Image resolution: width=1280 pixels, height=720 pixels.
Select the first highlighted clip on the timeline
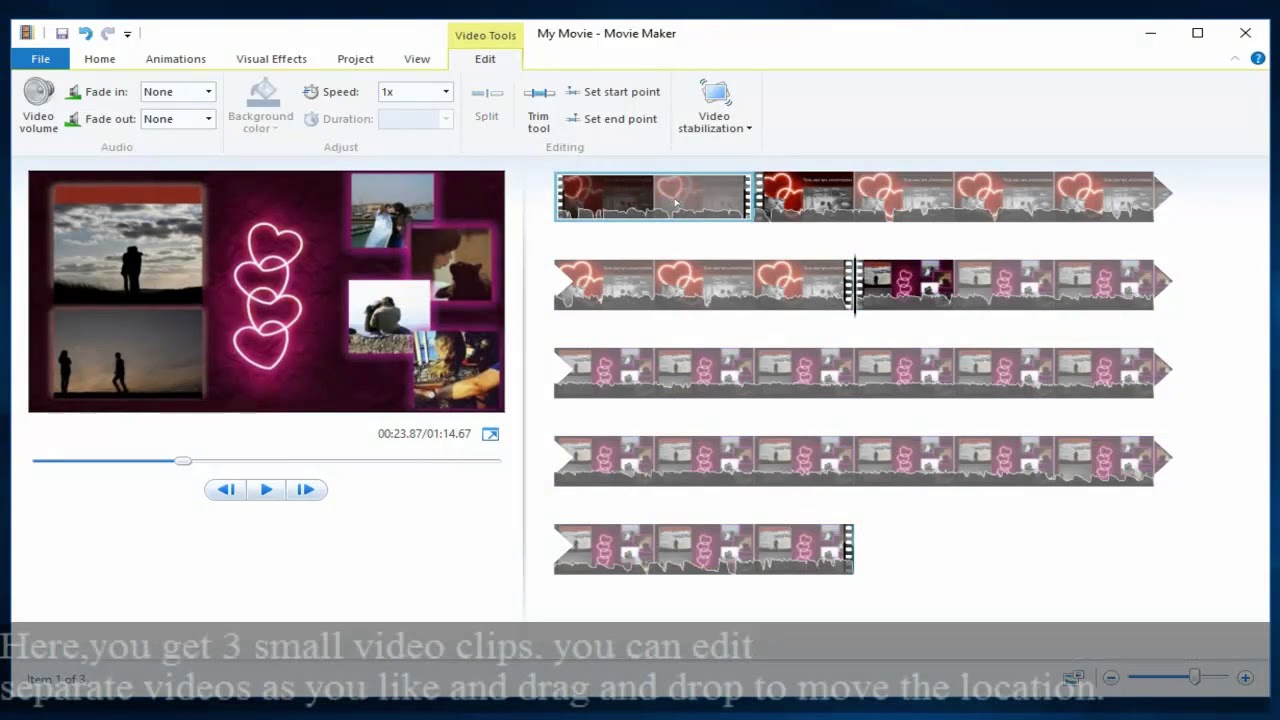653,197
